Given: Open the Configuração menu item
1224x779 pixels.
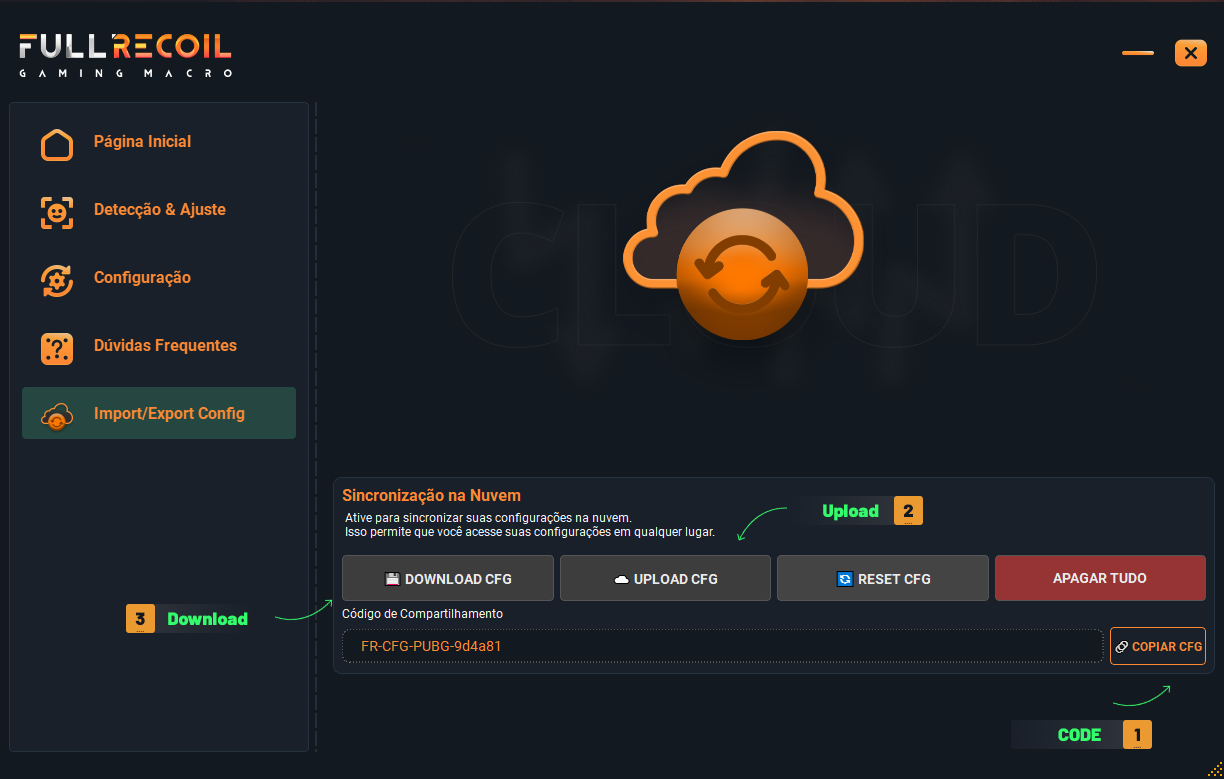Looking at the screenshot, I should tap(159, 278).
